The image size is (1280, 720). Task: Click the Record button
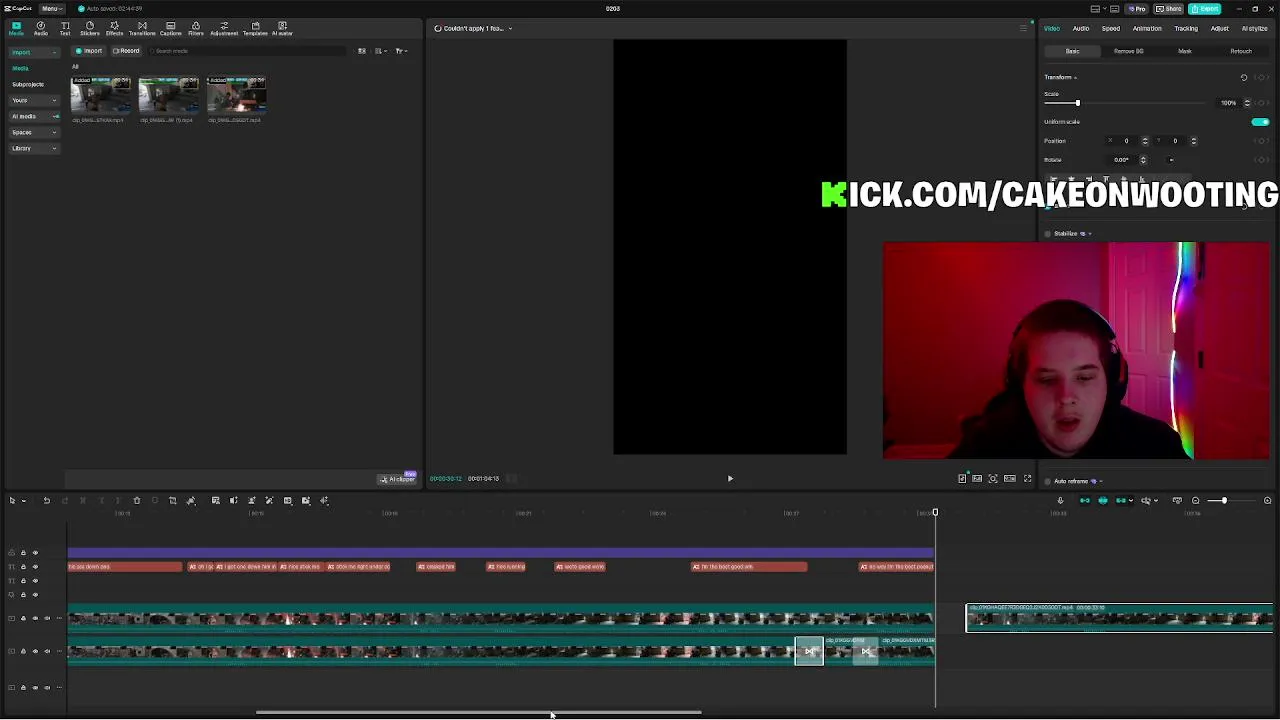(126, 51)
